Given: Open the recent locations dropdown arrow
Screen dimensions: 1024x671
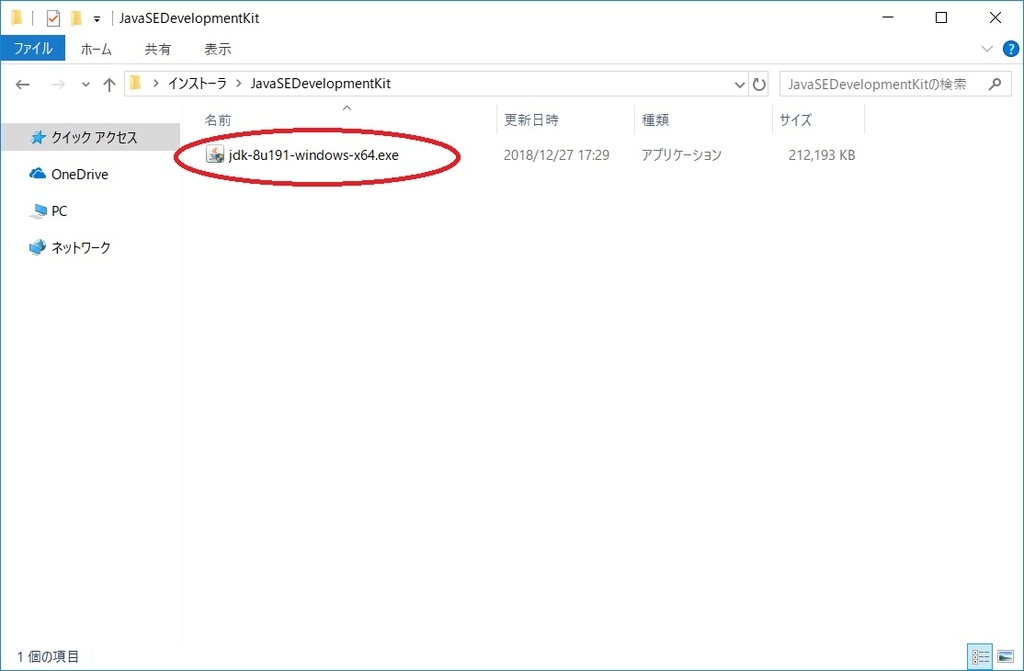Looking at the screenshot, I should click(86, 85).
